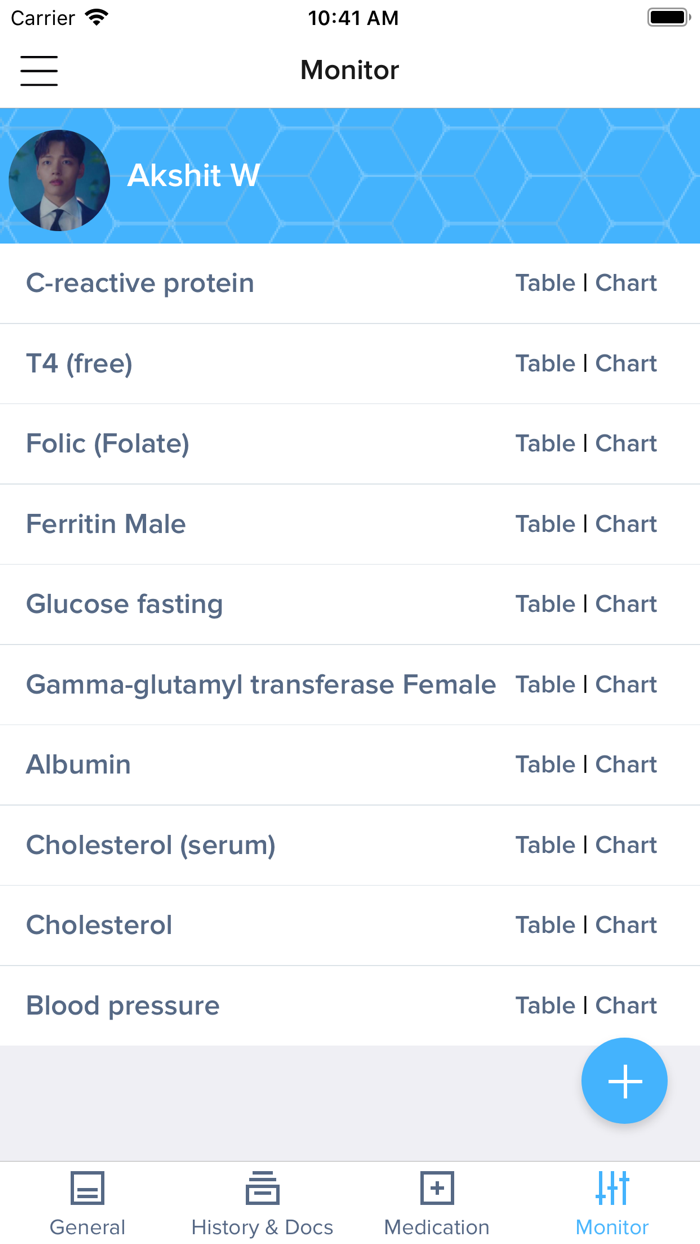
Task: Tap the blue plus add button
Action: [x=624, y=1081]
